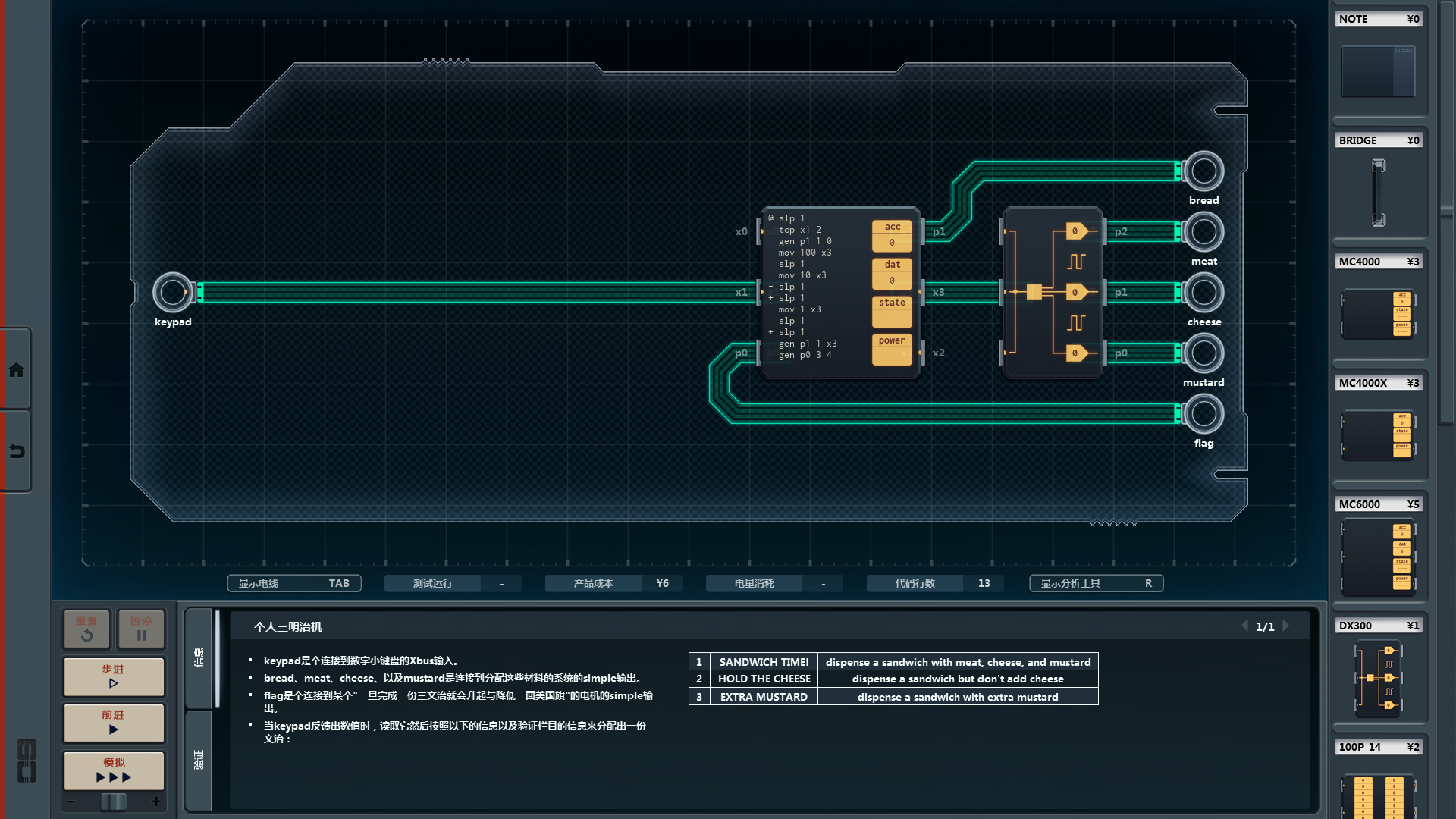Image resolution: width=1456 pixels, height=819 pixels.
Task: Pick the 100P-14 part
Action: [1378, 795]
